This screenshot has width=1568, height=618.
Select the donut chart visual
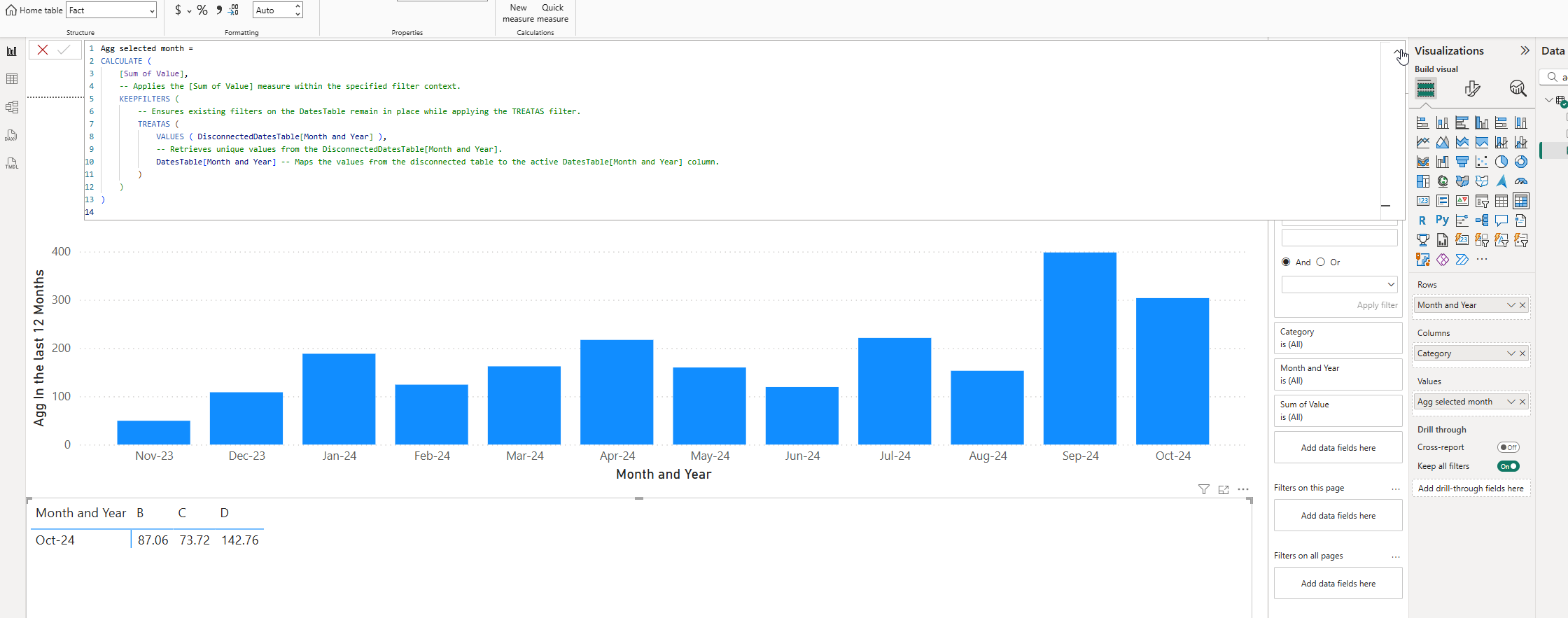[x=1521, y=162]
